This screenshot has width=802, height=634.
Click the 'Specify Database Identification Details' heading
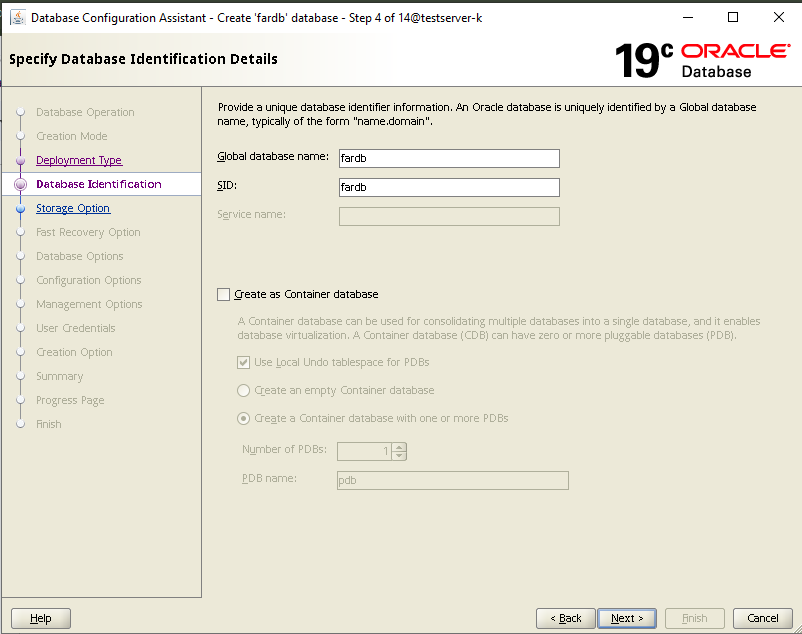[143, 59]
